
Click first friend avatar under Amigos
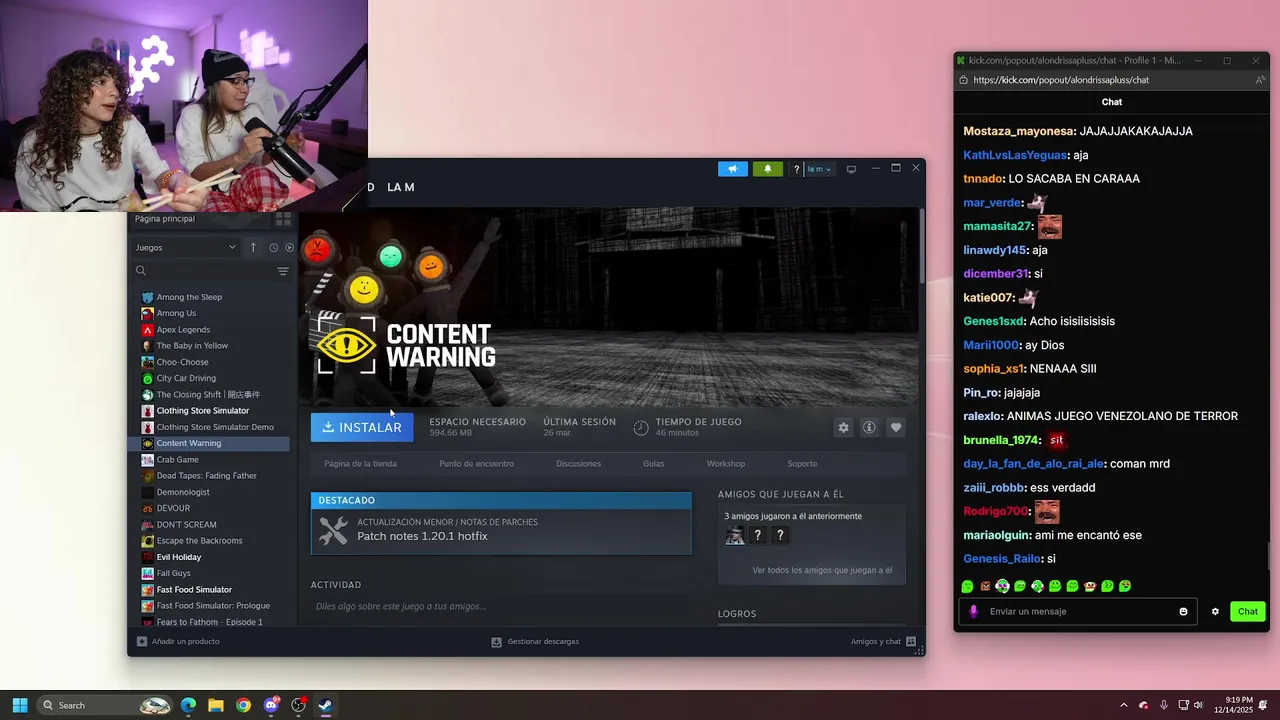click(735, 535)
